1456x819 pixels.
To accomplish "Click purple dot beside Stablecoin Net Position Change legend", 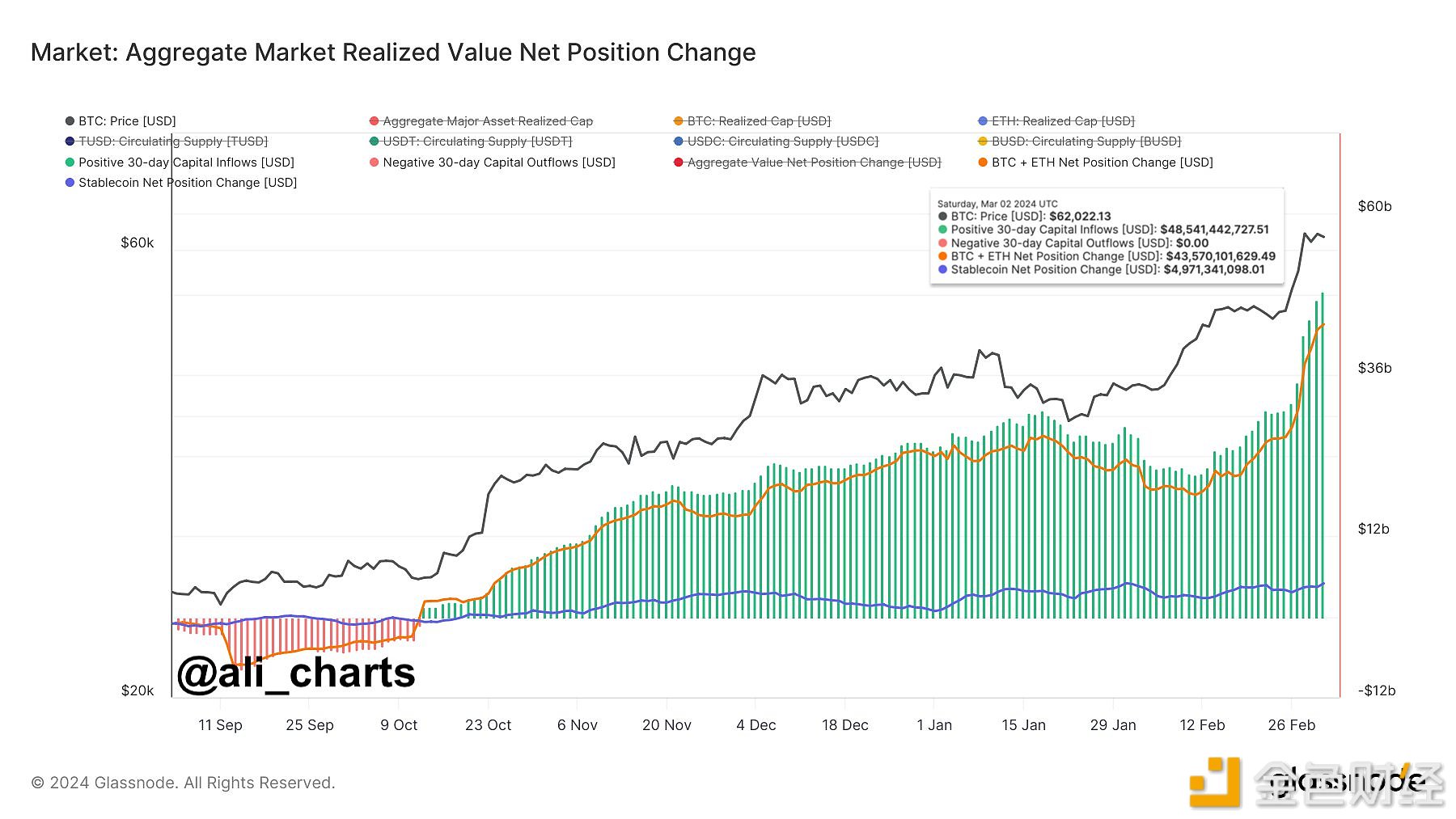I will 70,183.
